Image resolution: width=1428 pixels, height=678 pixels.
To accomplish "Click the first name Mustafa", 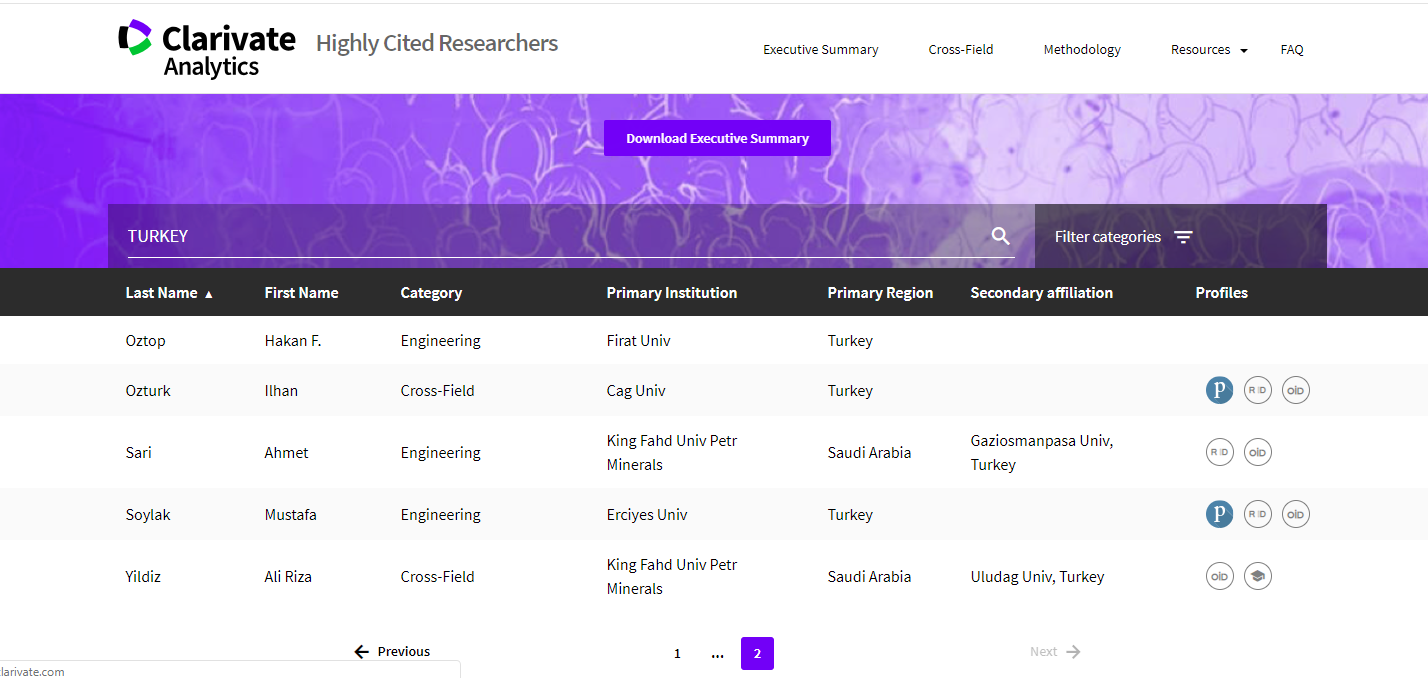I will coord(290,514).
